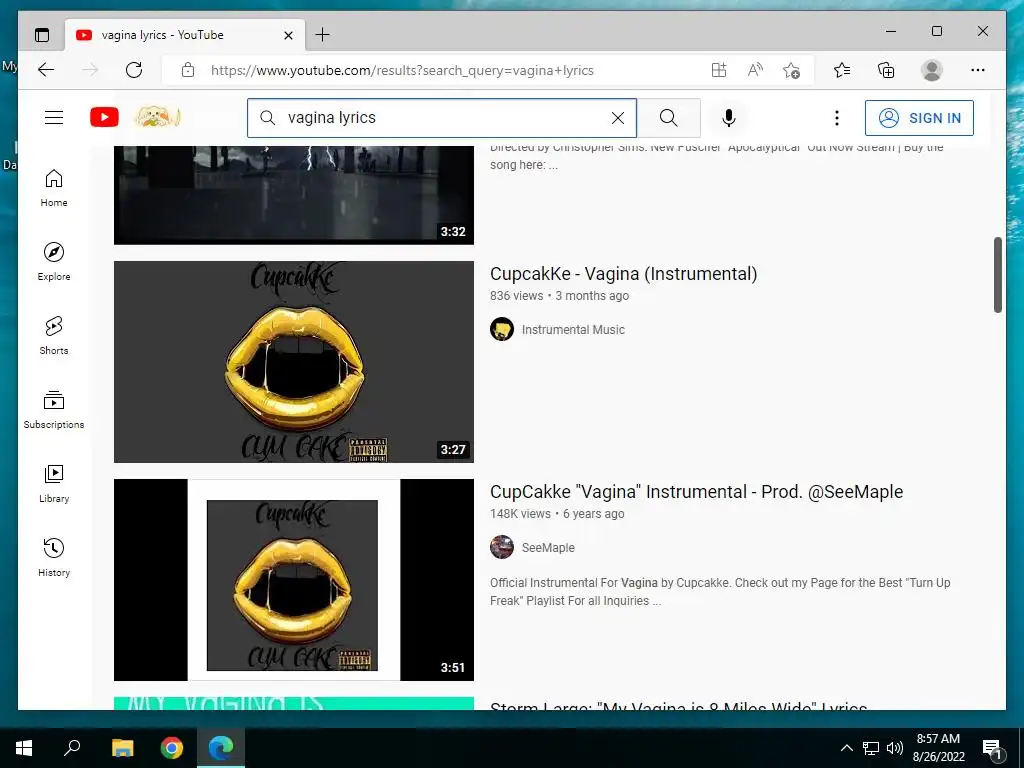The image size is (1024, 768).
Task: Click the "148K views • 6 years ago" text
Action: click(x=557, y=514)
